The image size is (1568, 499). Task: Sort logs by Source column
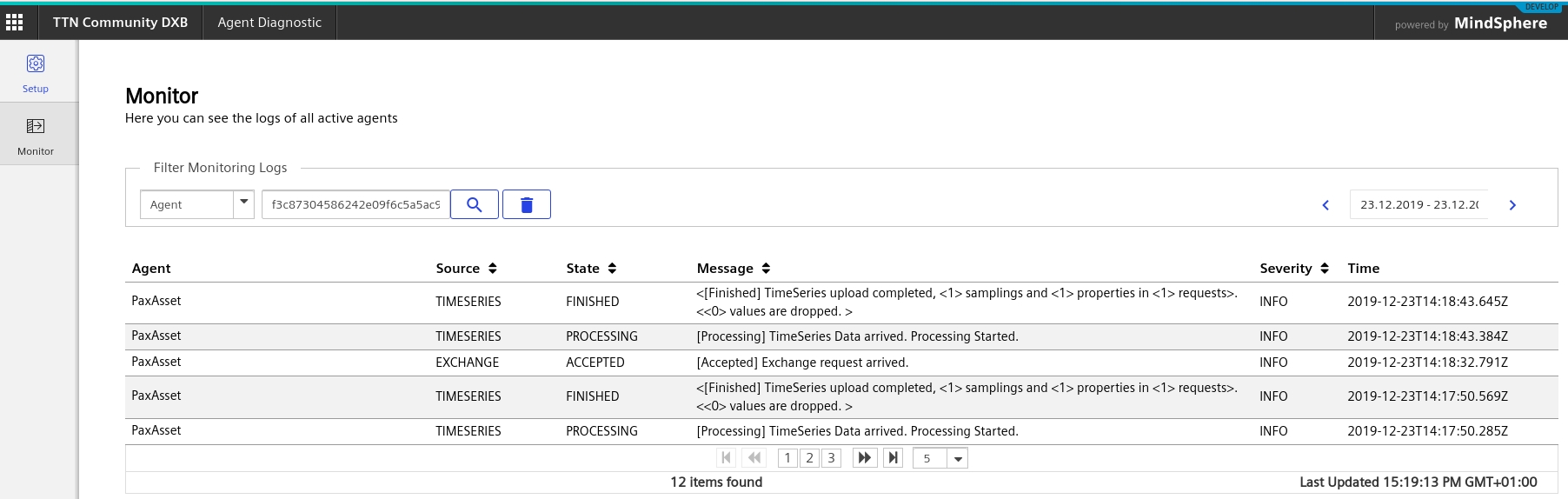pyautogui.click(x=493, y=269)
